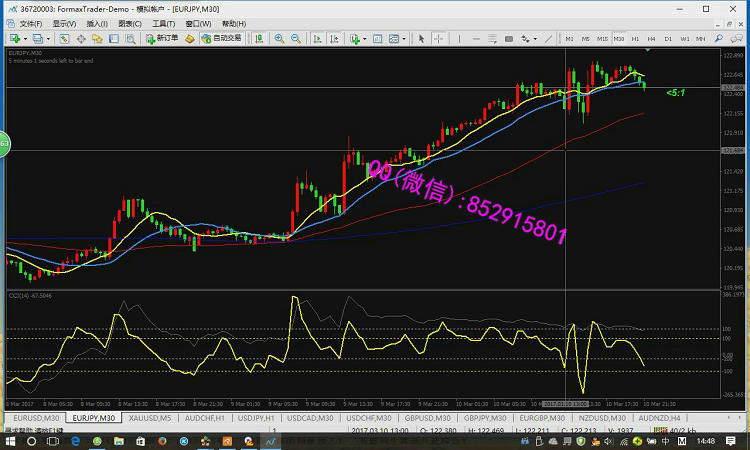Open Windows Start menu
The height and width of the screenshot is (450, 750).
pyautogui.click(x=9, y=440)
